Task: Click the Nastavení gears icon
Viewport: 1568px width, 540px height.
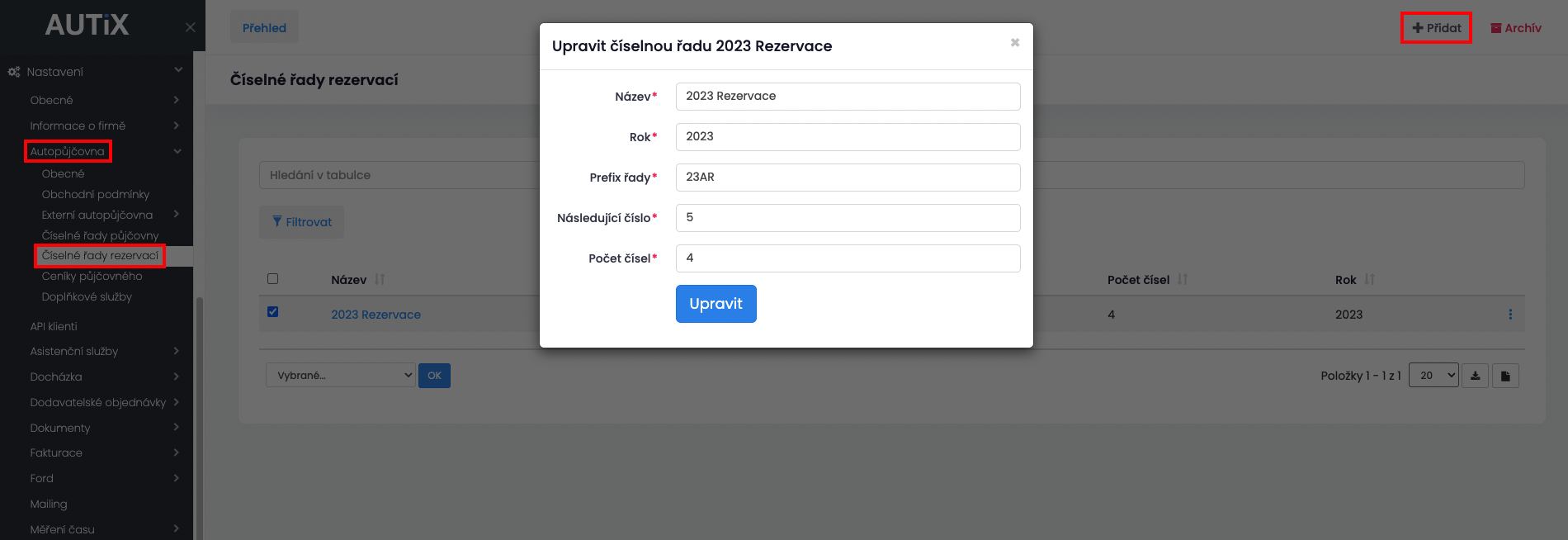Action: tap(14, 72)
